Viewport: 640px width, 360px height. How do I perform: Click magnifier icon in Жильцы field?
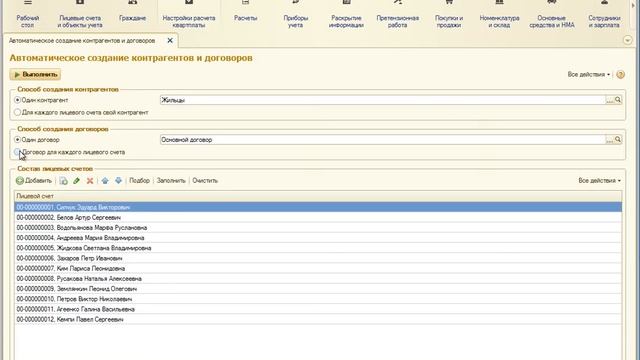tap(618, 100)
